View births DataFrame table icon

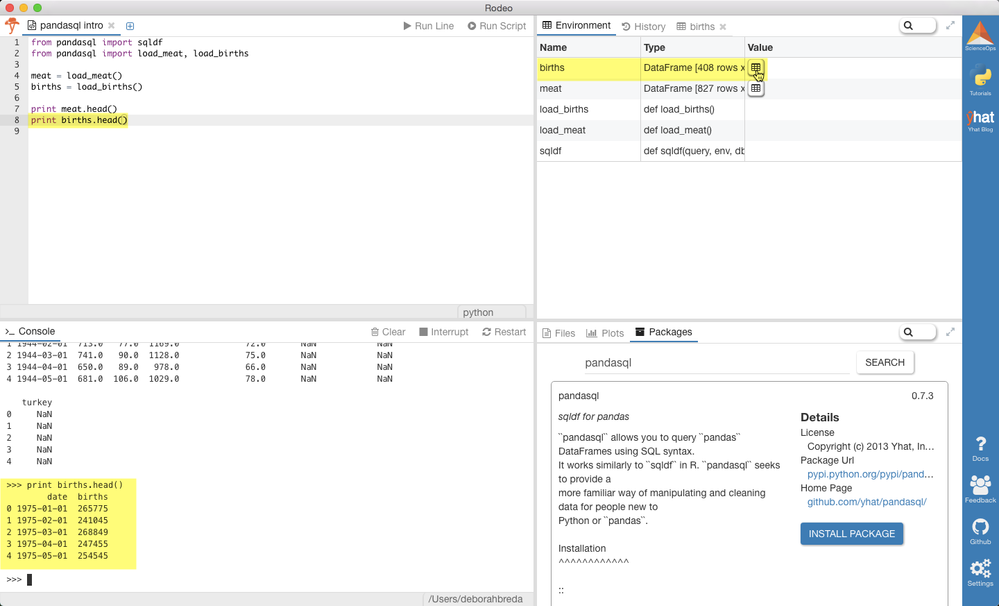pos(756,68)
